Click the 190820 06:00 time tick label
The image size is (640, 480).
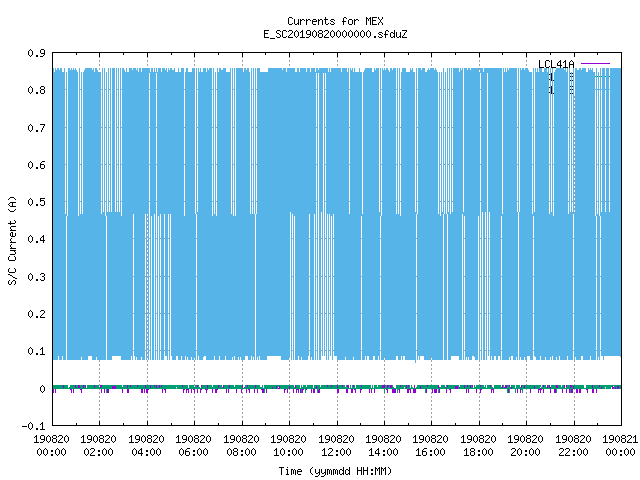pos(193,446)
